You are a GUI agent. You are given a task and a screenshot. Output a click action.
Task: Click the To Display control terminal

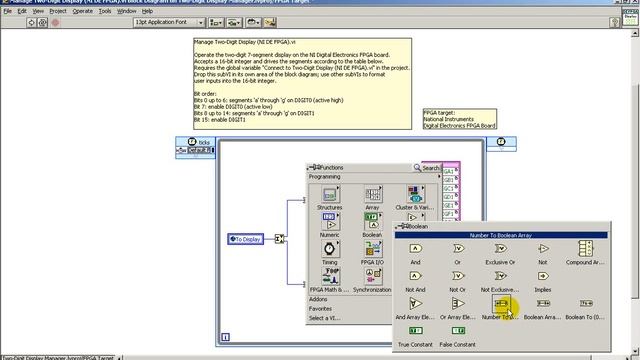246,239
